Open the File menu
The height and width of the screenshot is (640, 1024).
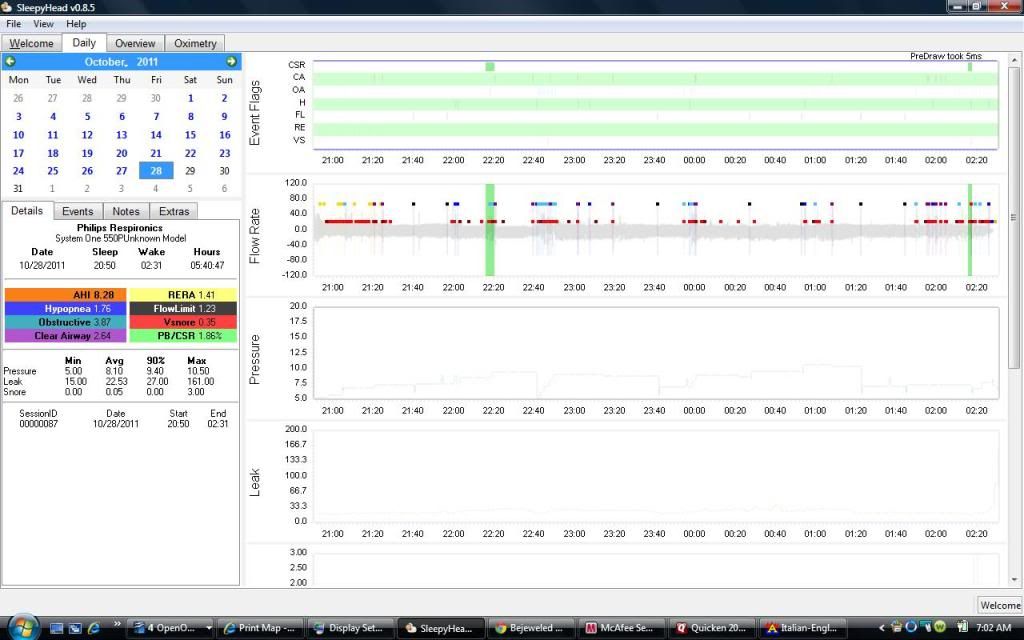[x=13, y=23]
